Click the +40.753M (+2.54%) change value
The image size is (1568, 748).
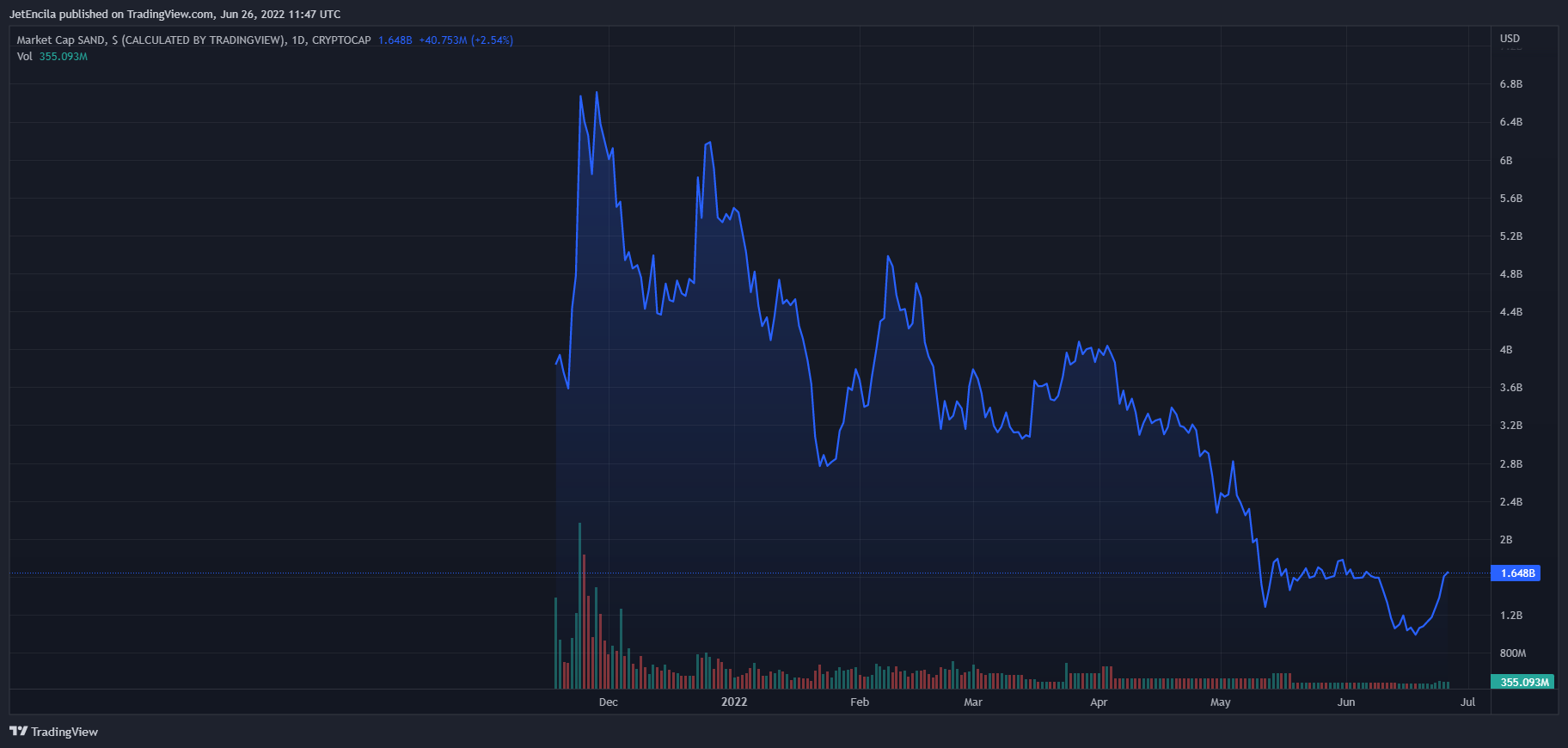coord(465,40)
